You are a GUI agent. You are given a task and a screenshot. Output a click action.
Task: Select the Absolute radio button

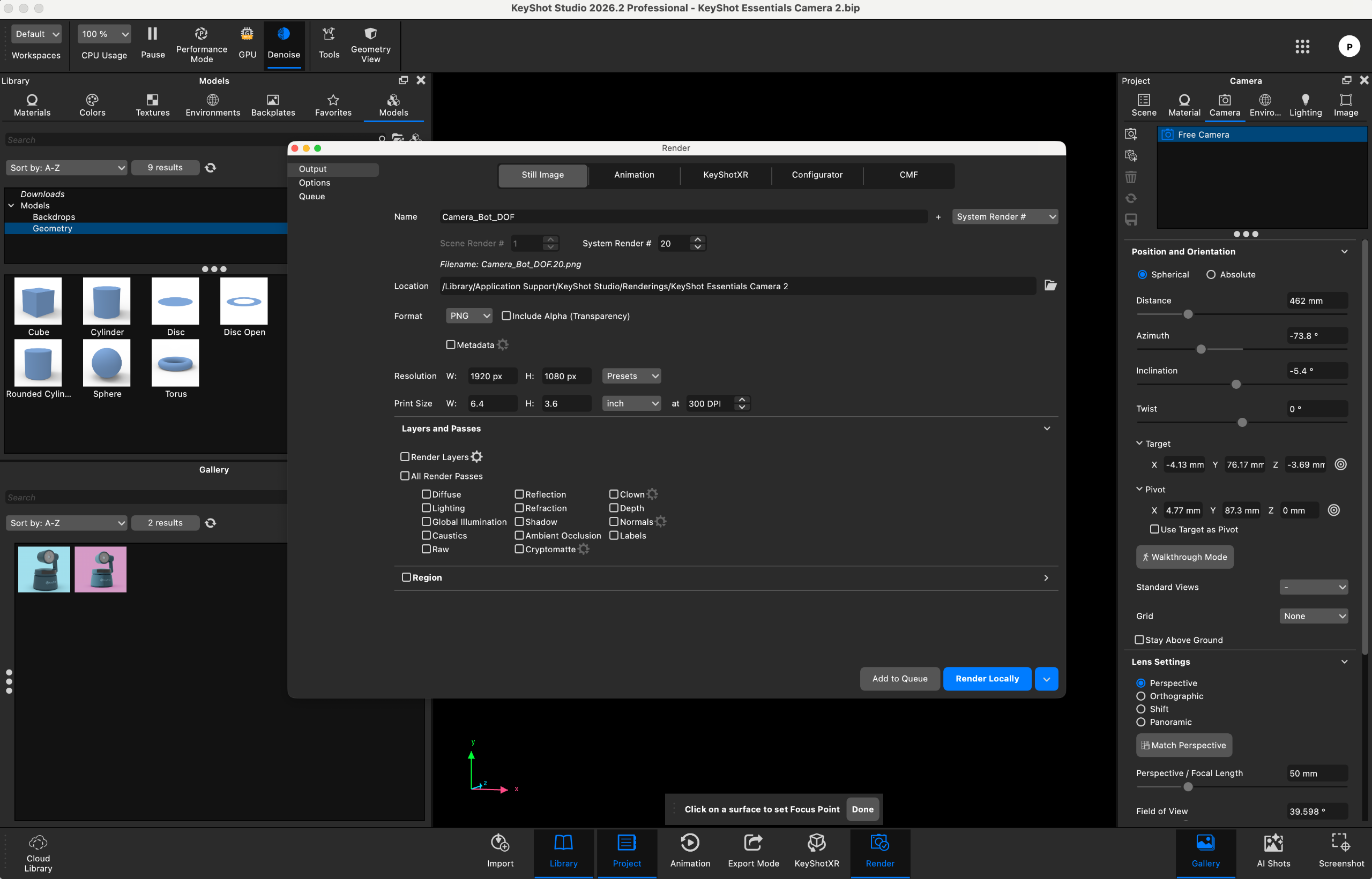1211,275
